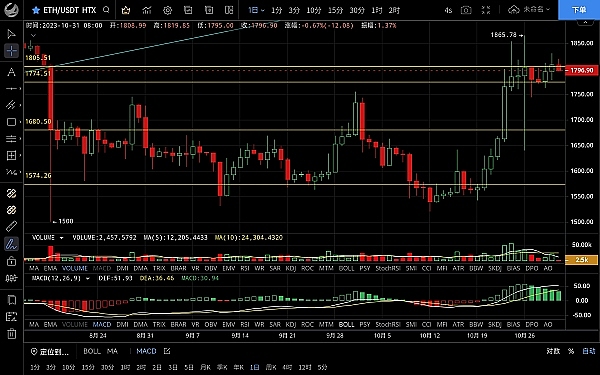The width and height of the screenshot is (600, 375).
Task: Select the text annotation tool
Action: coord(11,72)
